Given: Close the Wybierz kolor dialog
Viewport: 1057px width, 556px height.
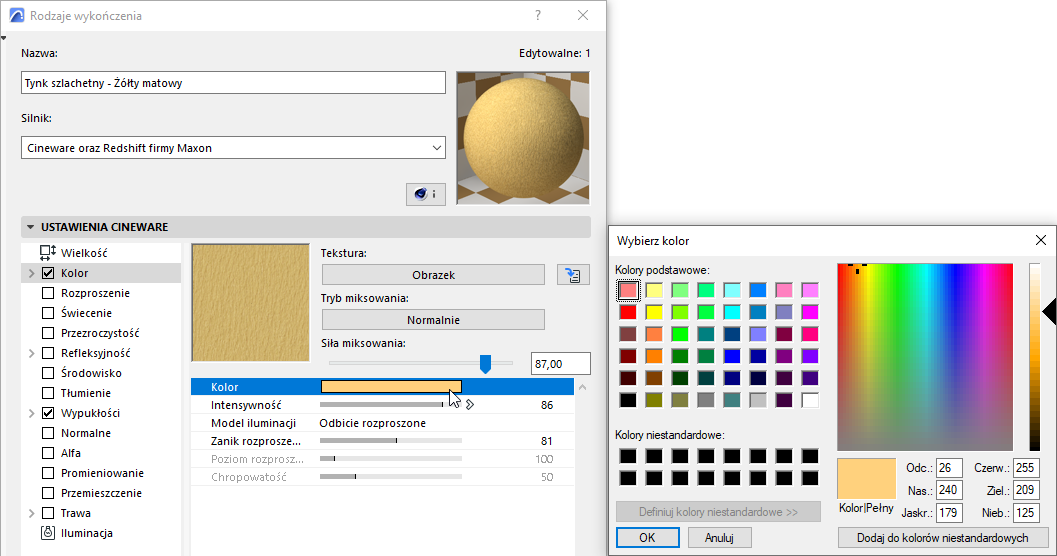Looking at the screenshot, I should pyautogui.click(x=1041, y=240).
